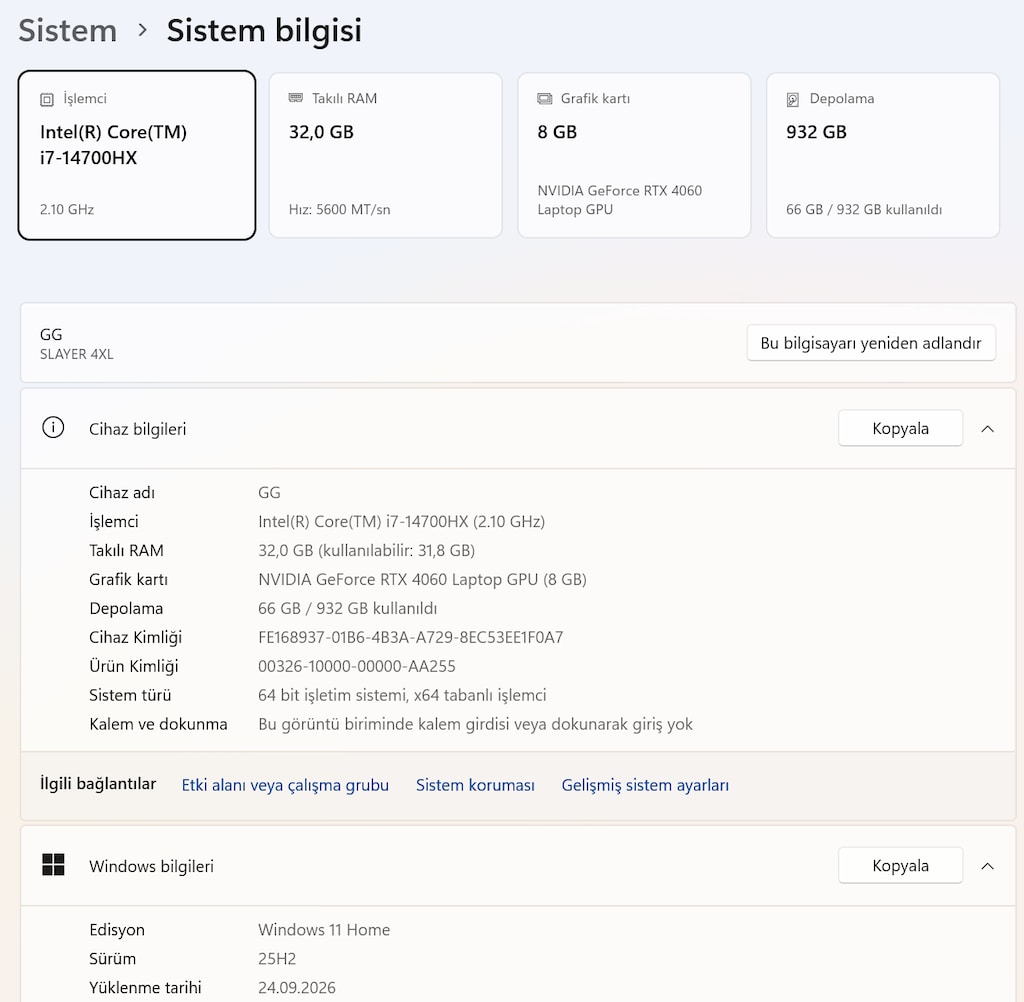Select the İşlemci Intel Core i7-14700HX card
1024x1002 pixels.
pyautogui.click(x=136, y=155)
